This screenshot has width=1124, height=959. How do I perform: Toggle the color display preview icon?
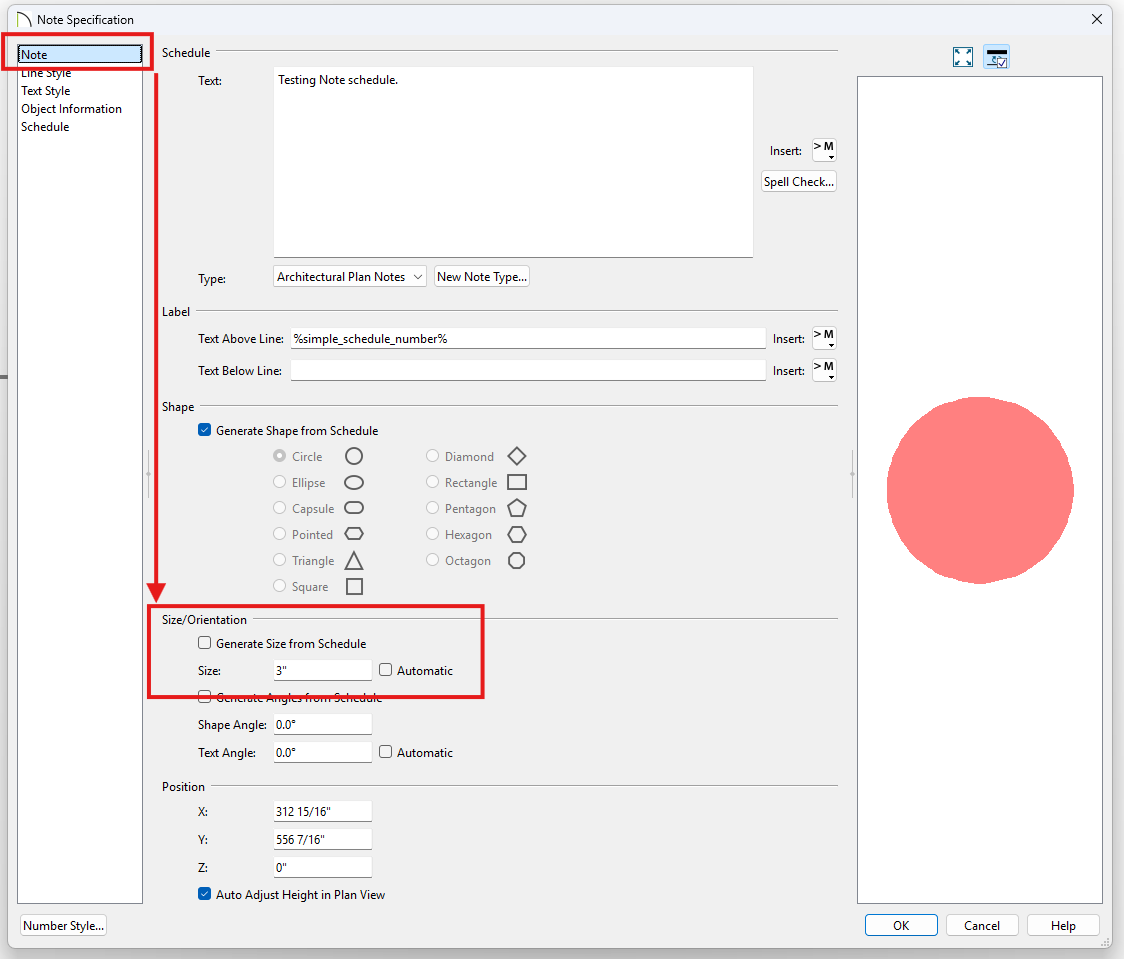[x=996, y=57]
